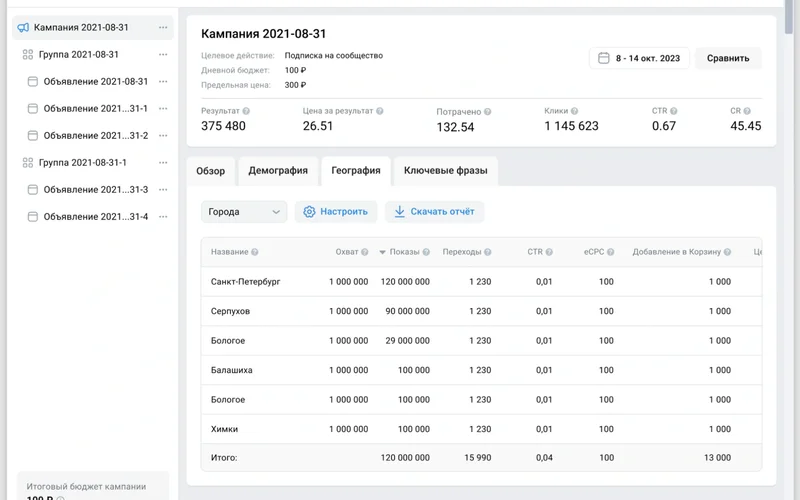Sort table by Показы column
The image size is (800, 500).
404,252
